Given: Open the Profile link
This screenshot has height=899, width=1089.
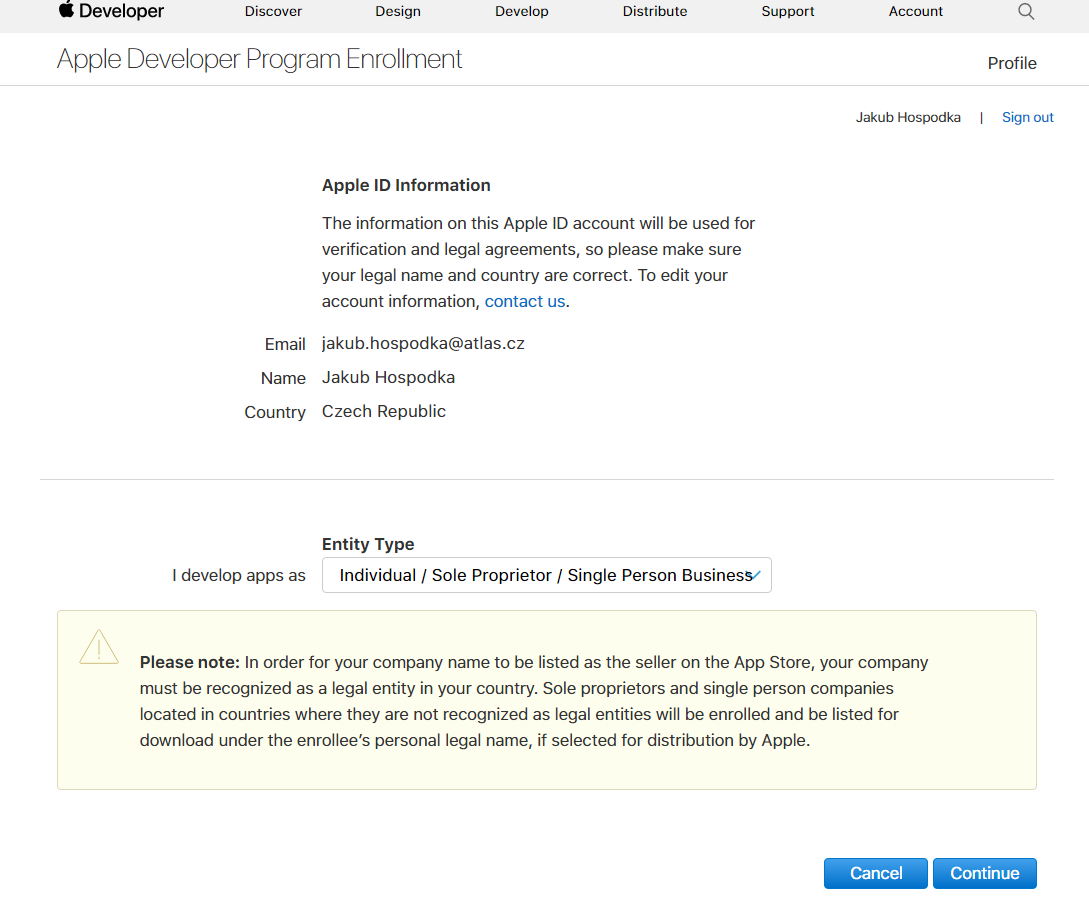Looking at the screenshot, I should [x=1012, y=63].
